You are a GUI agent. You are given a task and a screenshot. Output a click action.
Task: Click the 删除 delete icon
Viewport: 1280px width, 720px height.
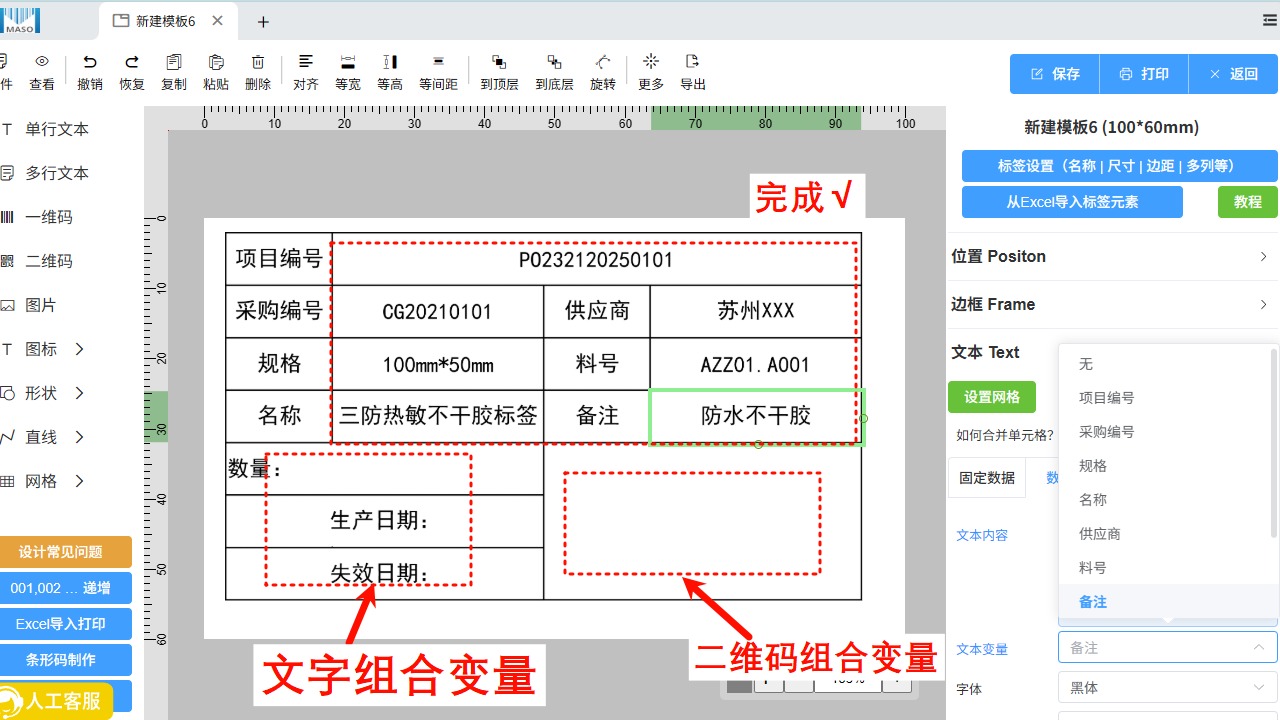[x=258, y=62]
